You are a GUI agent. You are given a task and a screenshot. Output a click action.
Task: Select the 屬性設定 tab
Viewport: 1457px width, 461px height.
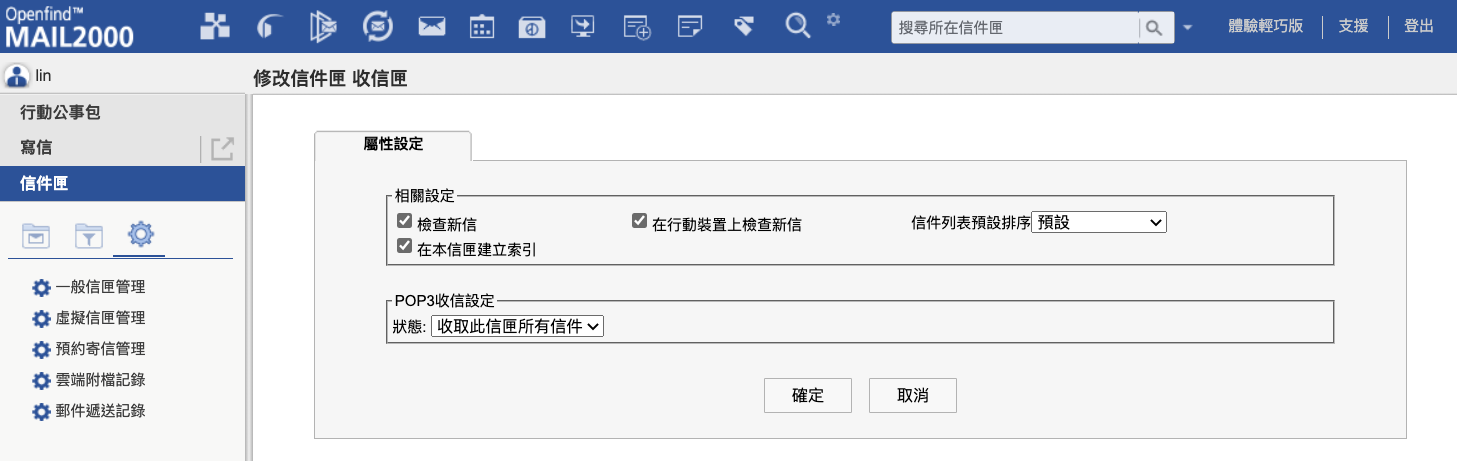(393, 145)
